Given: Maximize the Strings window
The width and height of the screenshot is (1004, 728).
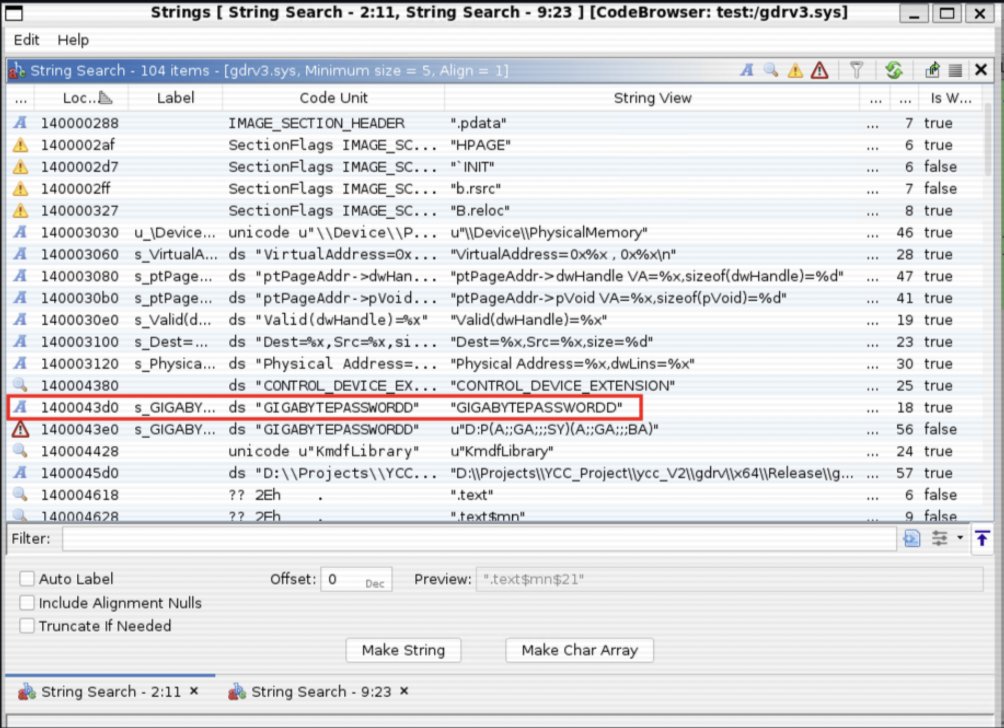Looking at the screenshot, I should [947, 13].
